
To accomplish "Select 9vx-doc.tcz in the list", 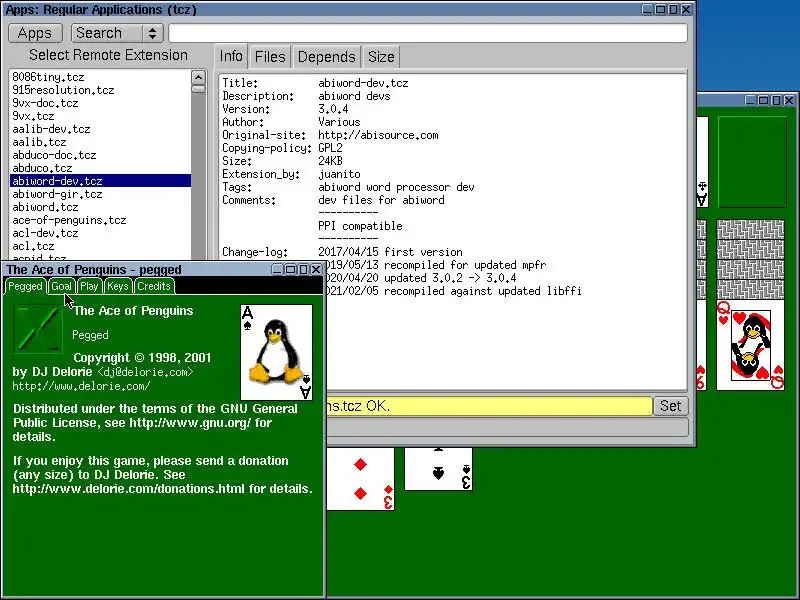I will pos(100,103).
